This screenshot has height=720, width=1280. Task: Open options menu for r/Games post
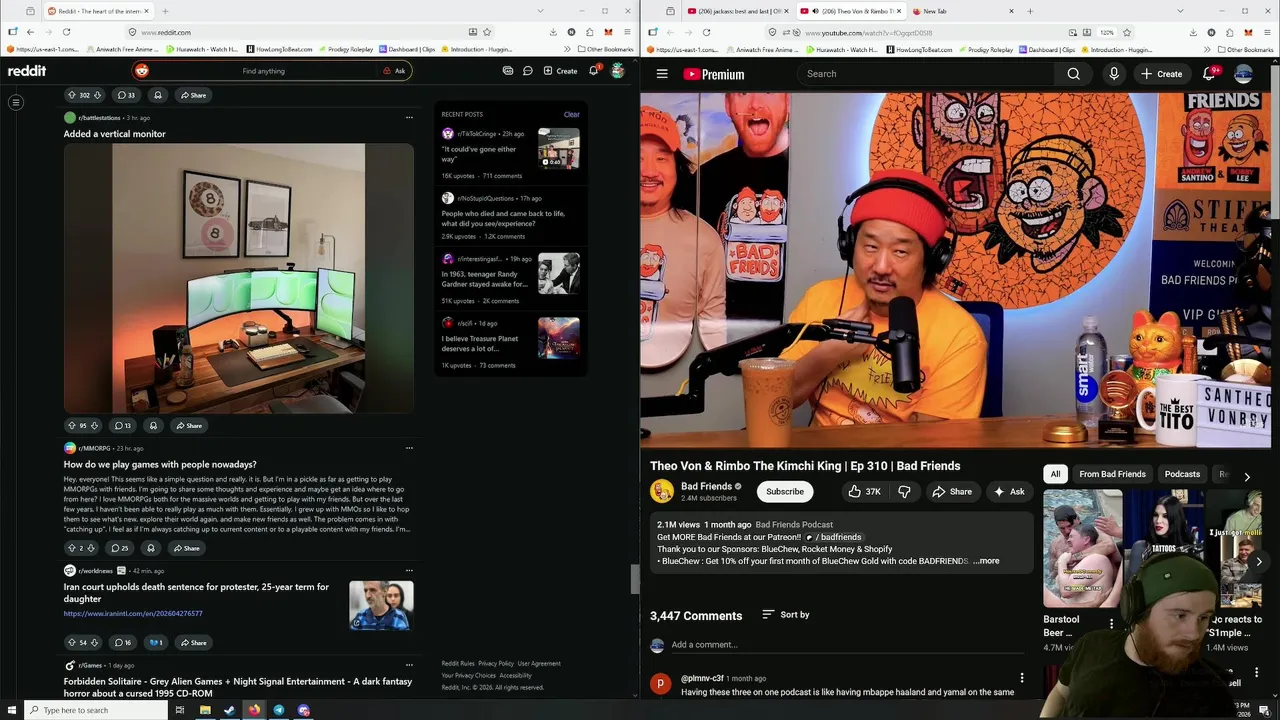pos(409,665)
